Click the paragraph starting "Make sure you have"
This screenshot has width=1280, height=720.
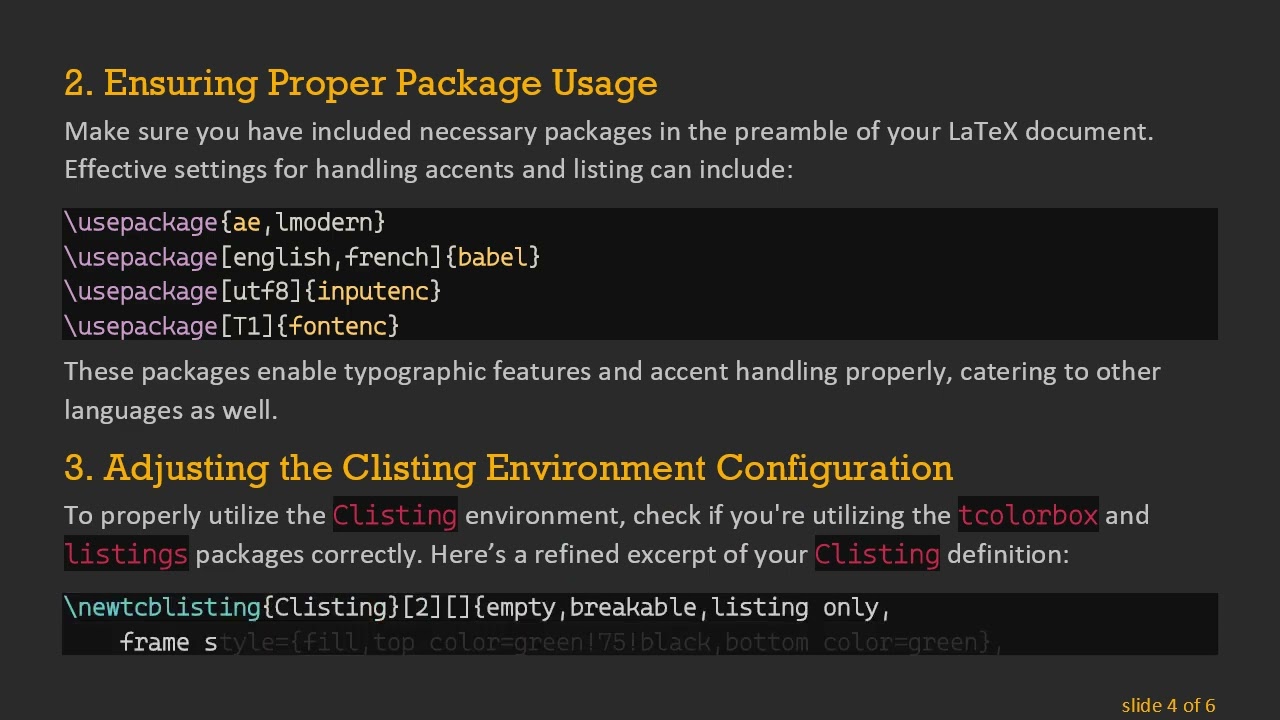[608, 150]
